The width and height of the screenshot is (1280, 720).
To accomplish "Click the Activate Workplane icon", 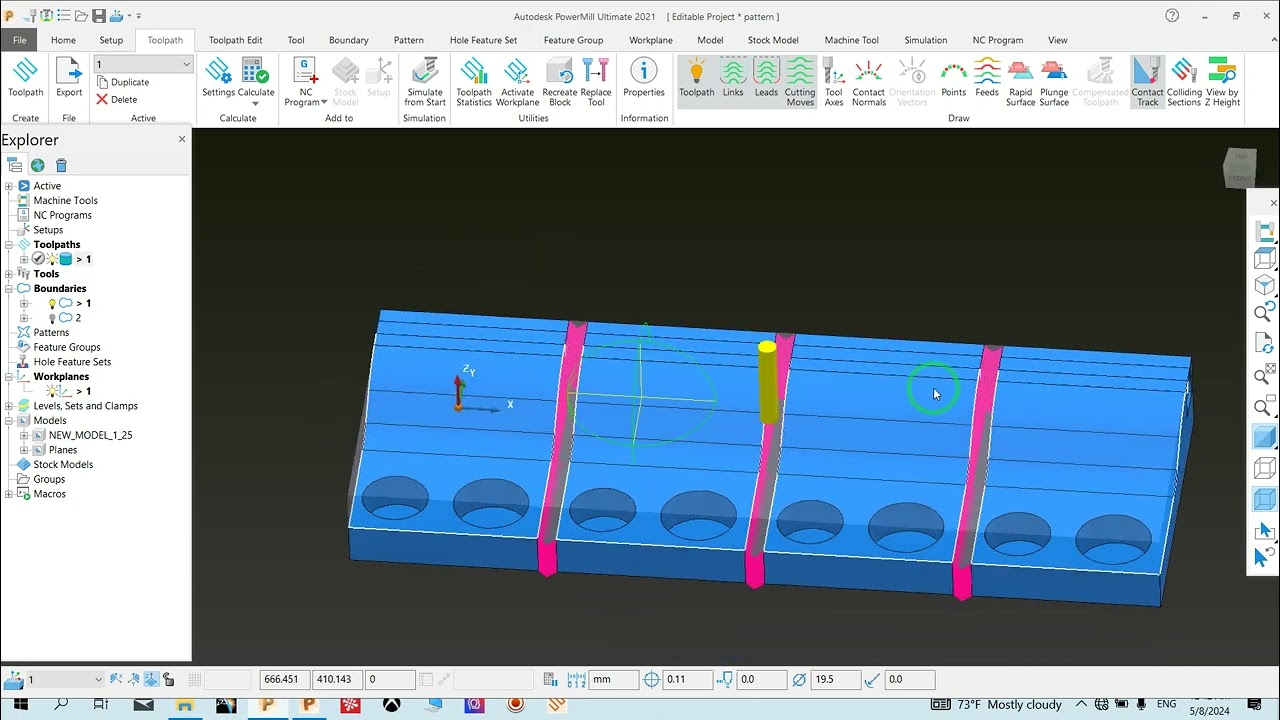I will coord(517,72).
